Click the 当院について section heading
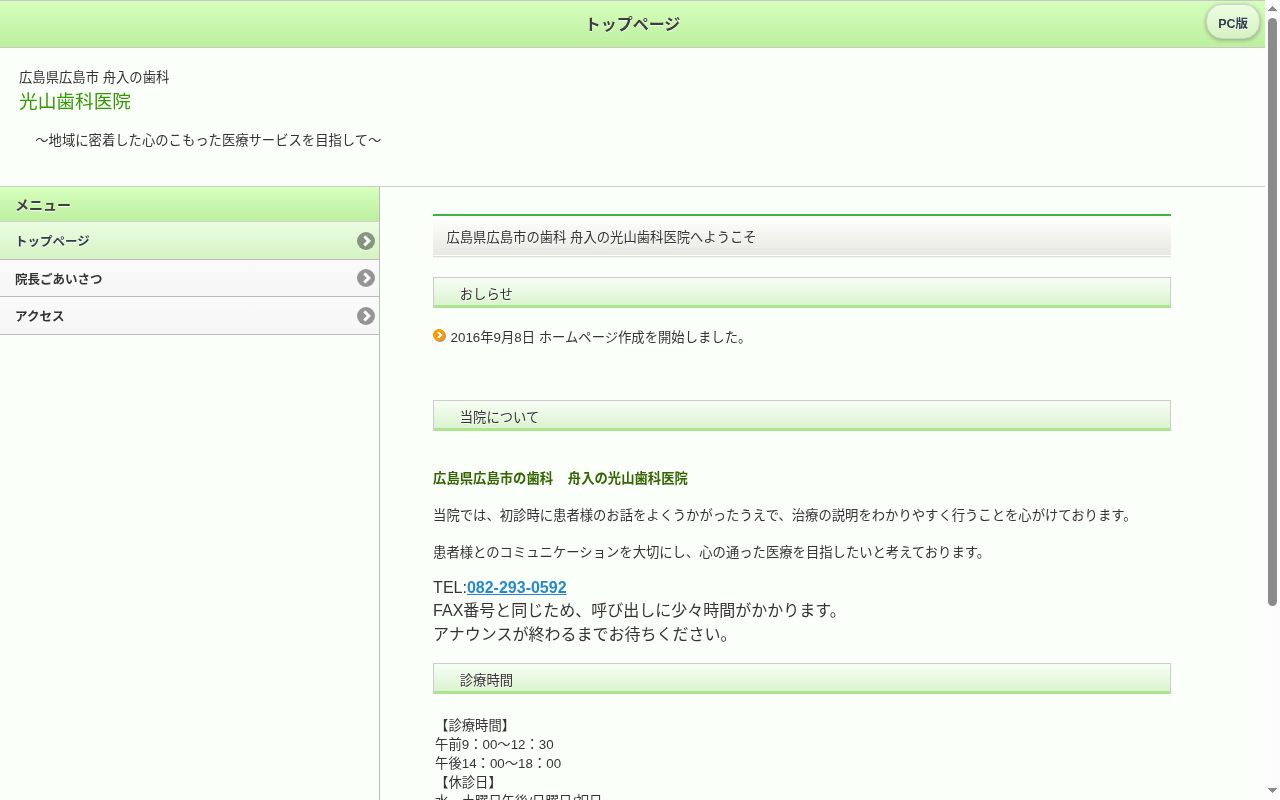This screenshot has height=800, width=1280. point(801,416)
